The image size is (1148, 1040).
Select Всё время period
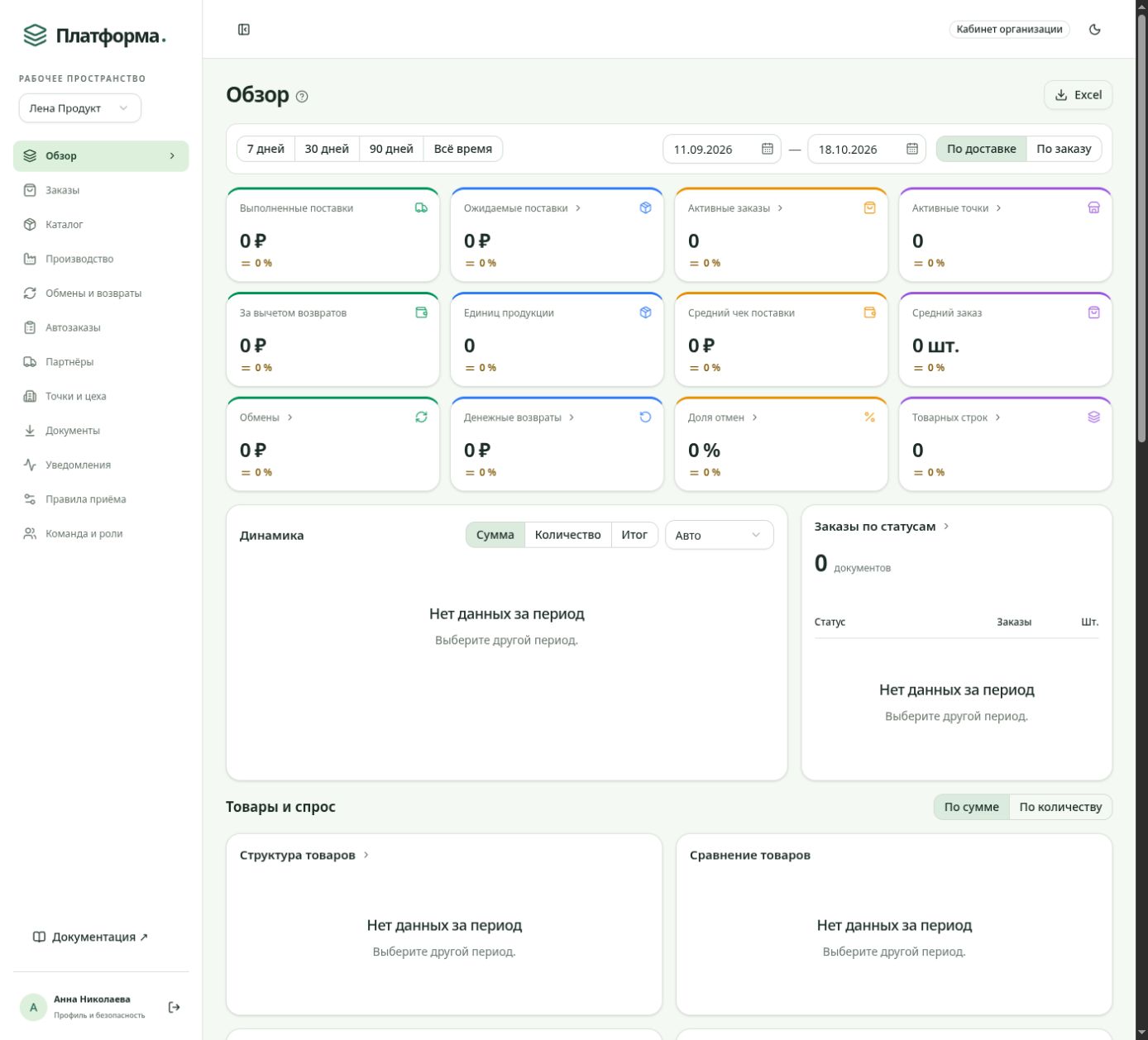(462, 149)
